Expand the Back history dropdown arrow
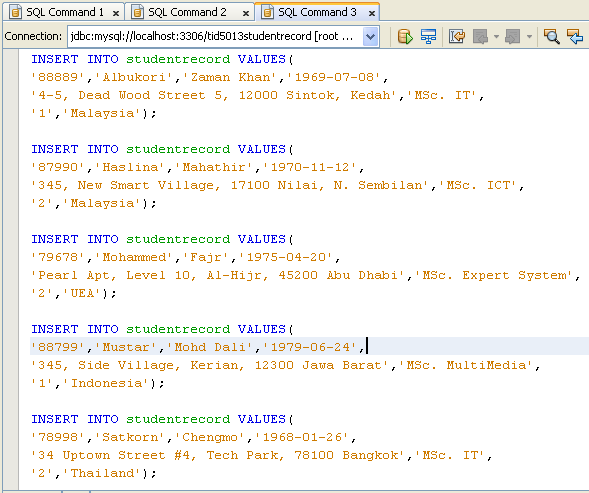 coord(496,36)
